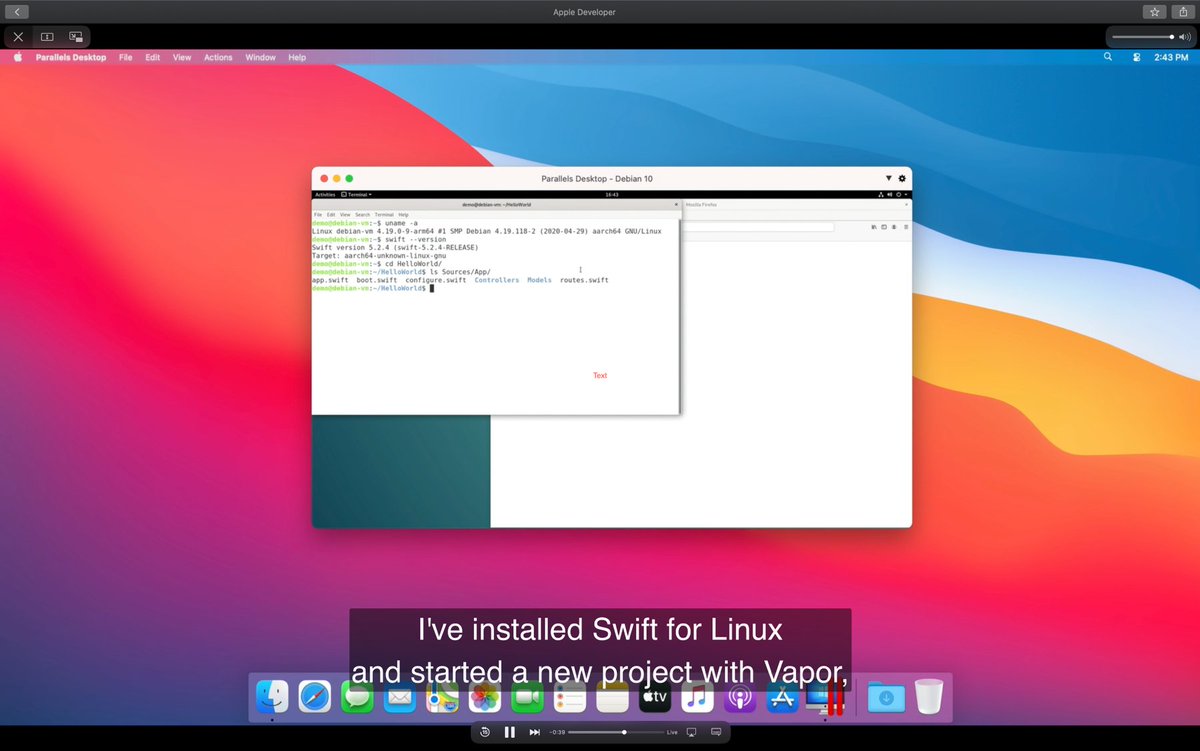Image resolution: width=1200 pixels, height=751 pixels.
Task: Open the Apple menu
Action: pos(17,57)
